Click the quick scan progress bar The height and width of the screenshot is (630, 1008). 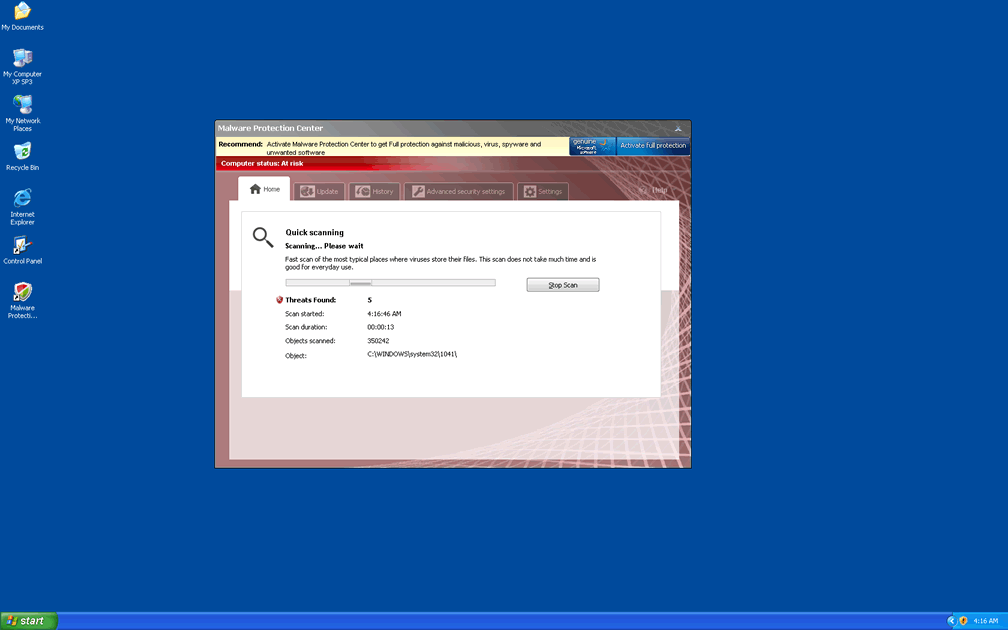pyautogui.click(x=390, y=283)
